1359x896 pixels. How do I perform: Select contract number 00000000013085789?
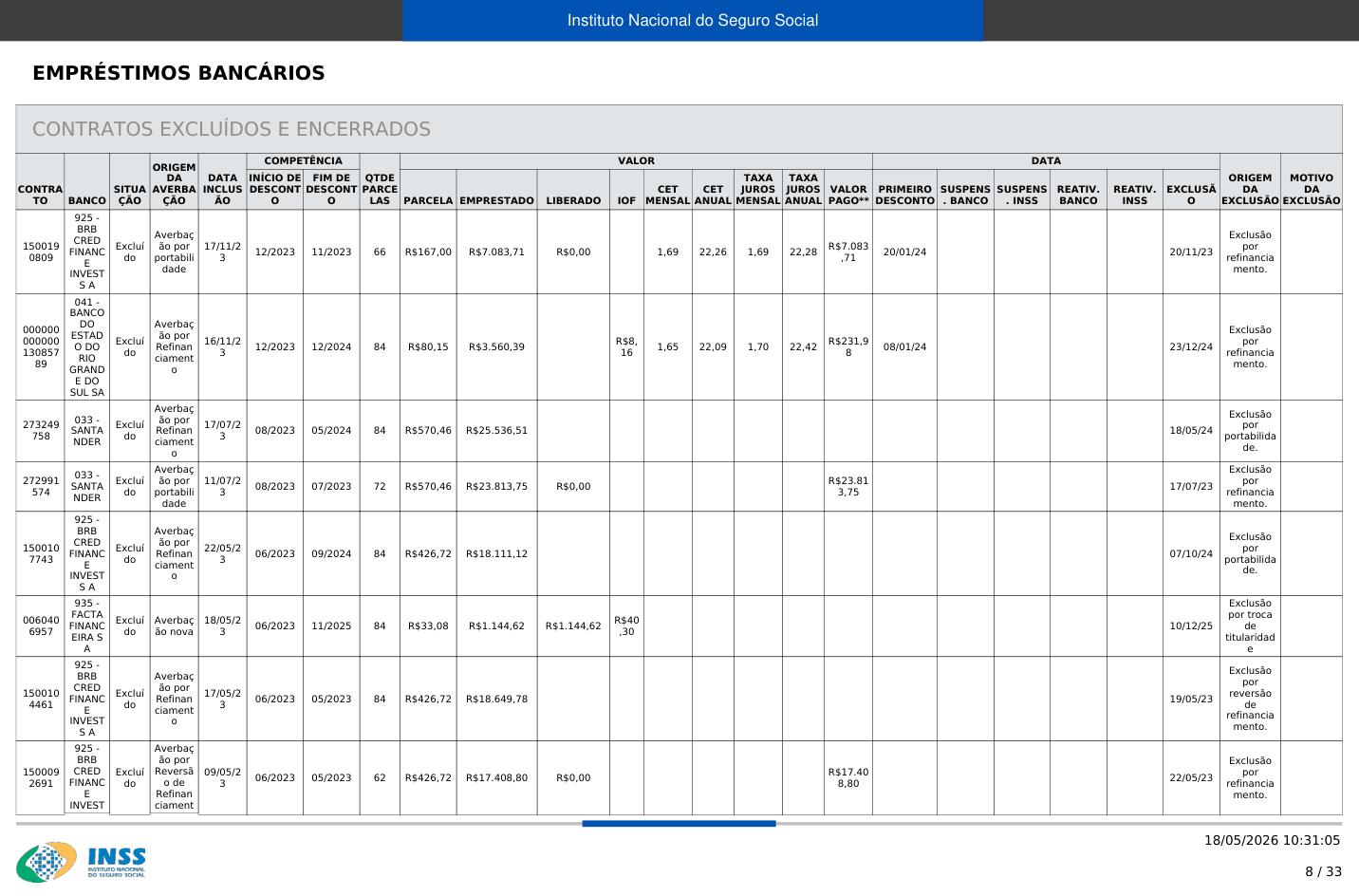pos(41,346)
